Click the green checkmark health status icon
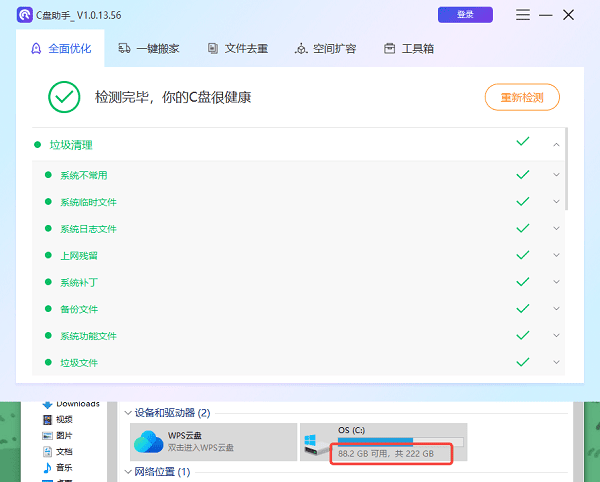Viewport: 600px width, 482px height. click(x=64, y=97)
